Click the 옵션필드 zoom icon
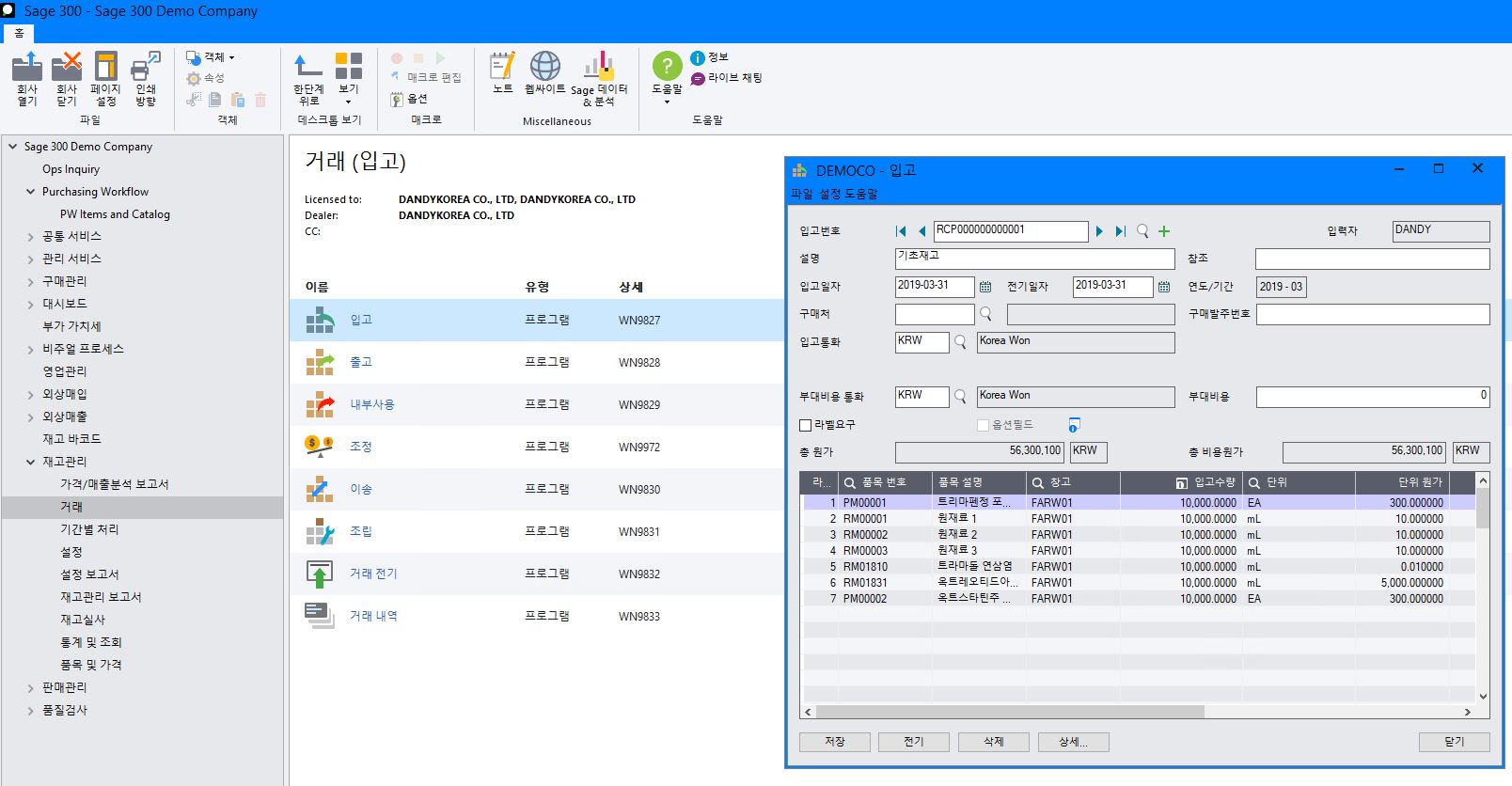 click(x=1074, y=425)
